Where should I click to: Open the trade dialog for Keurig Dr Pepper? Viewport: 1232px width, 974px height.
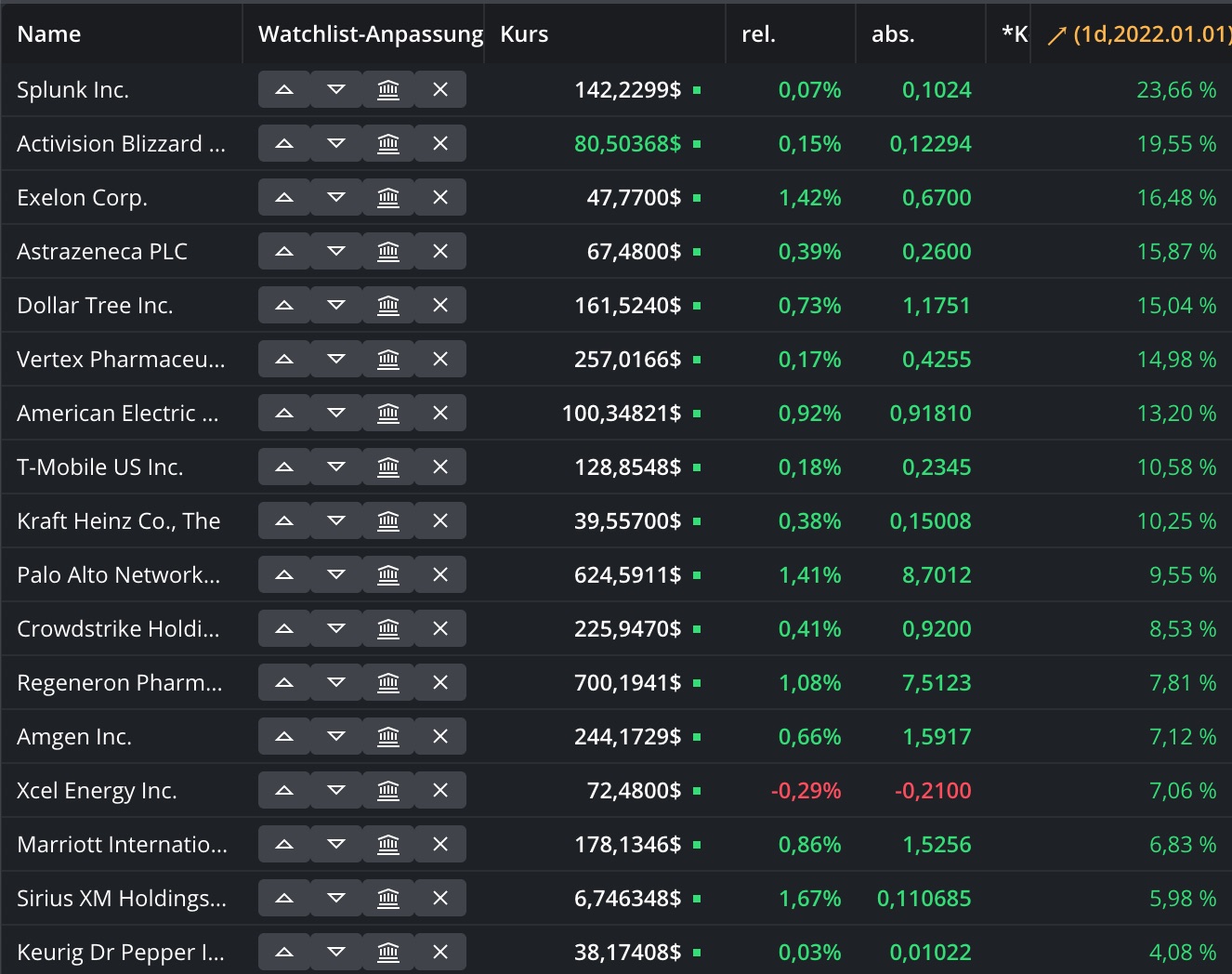387,951
